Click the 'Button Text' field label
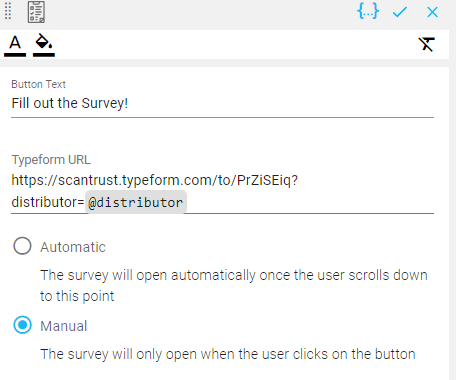 [38, 84]
